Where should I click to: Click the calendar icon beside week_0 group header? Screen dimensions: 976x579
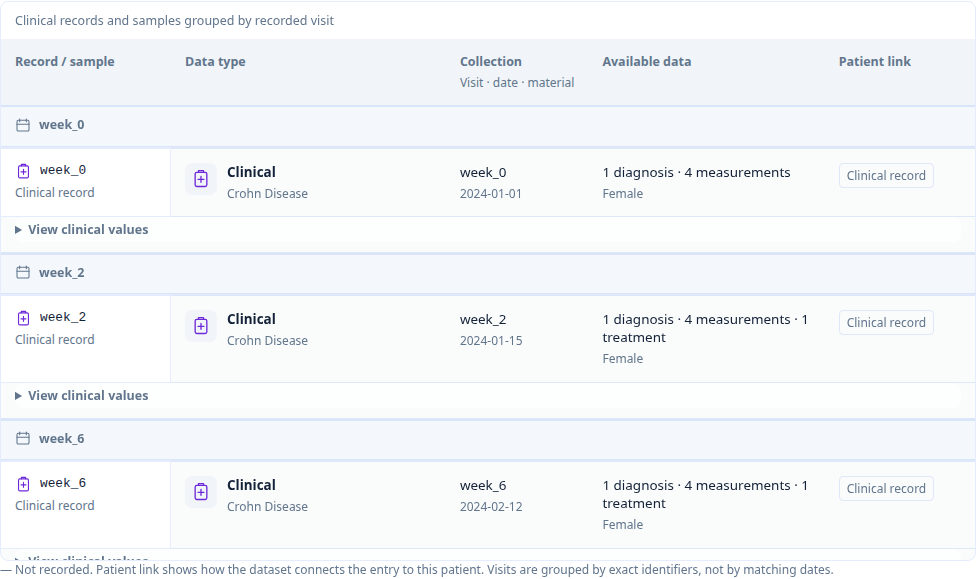click(x=23, y=125)
